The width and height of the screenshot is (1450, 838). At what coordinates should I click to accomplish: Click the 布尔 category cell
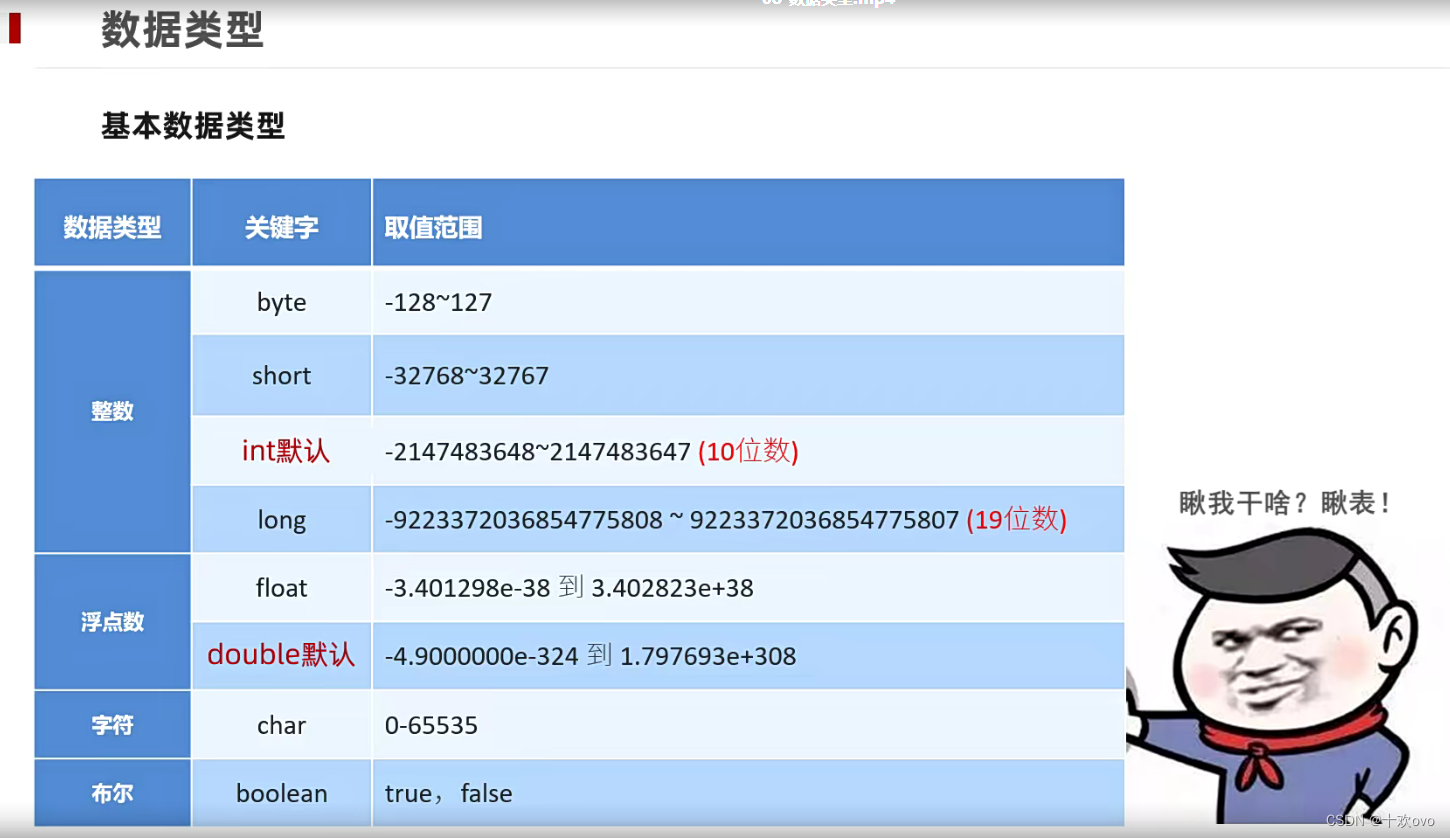pyautogui.click(x=111, y=792)
